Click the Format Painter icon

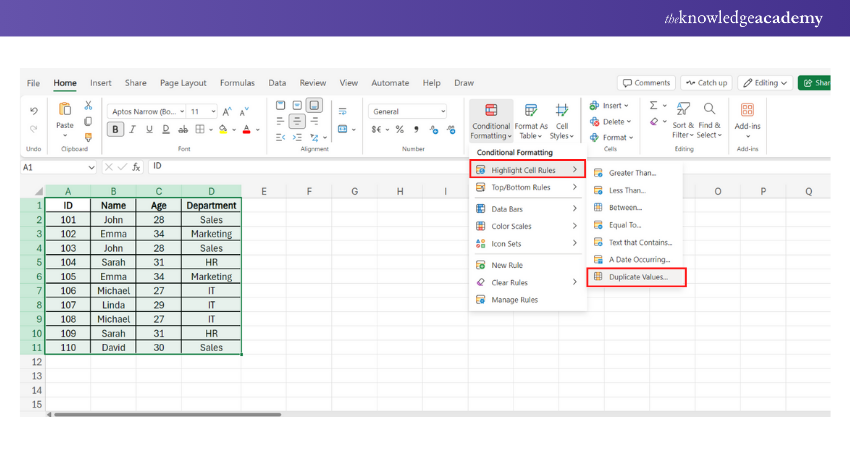(88, 137)
